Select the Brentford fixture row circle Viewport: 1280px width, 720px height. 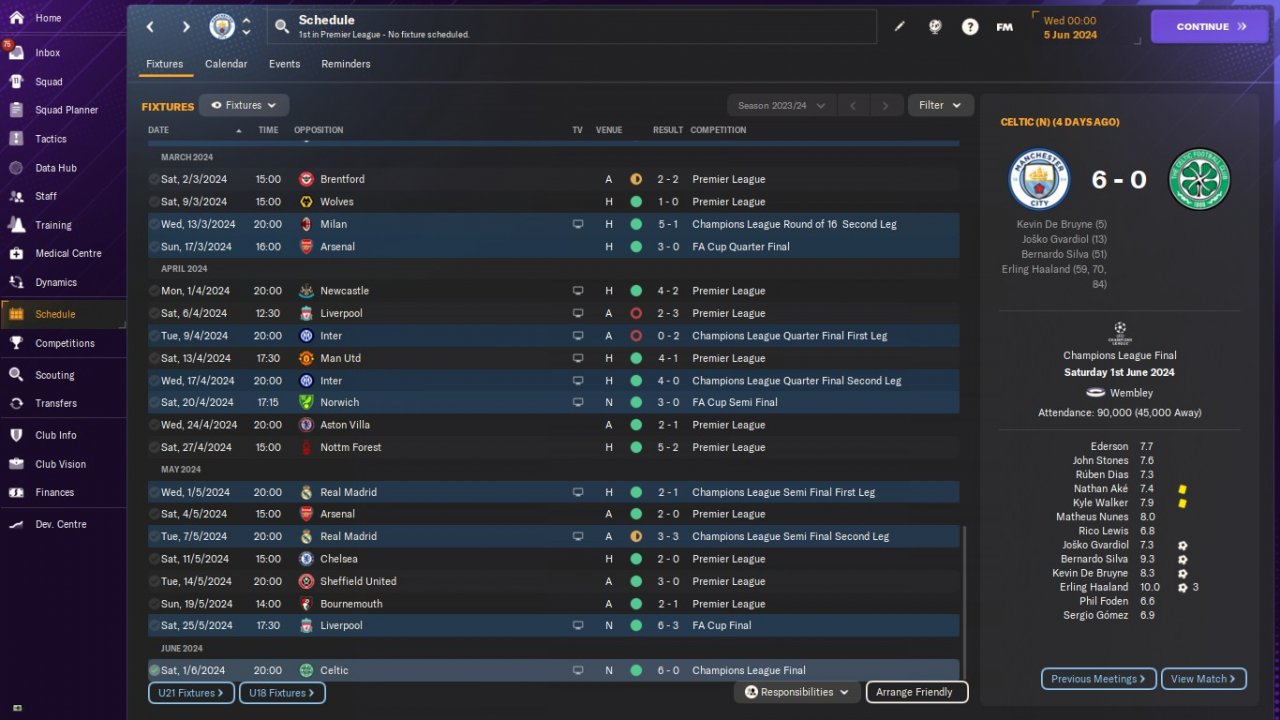[x=154, y=179]
